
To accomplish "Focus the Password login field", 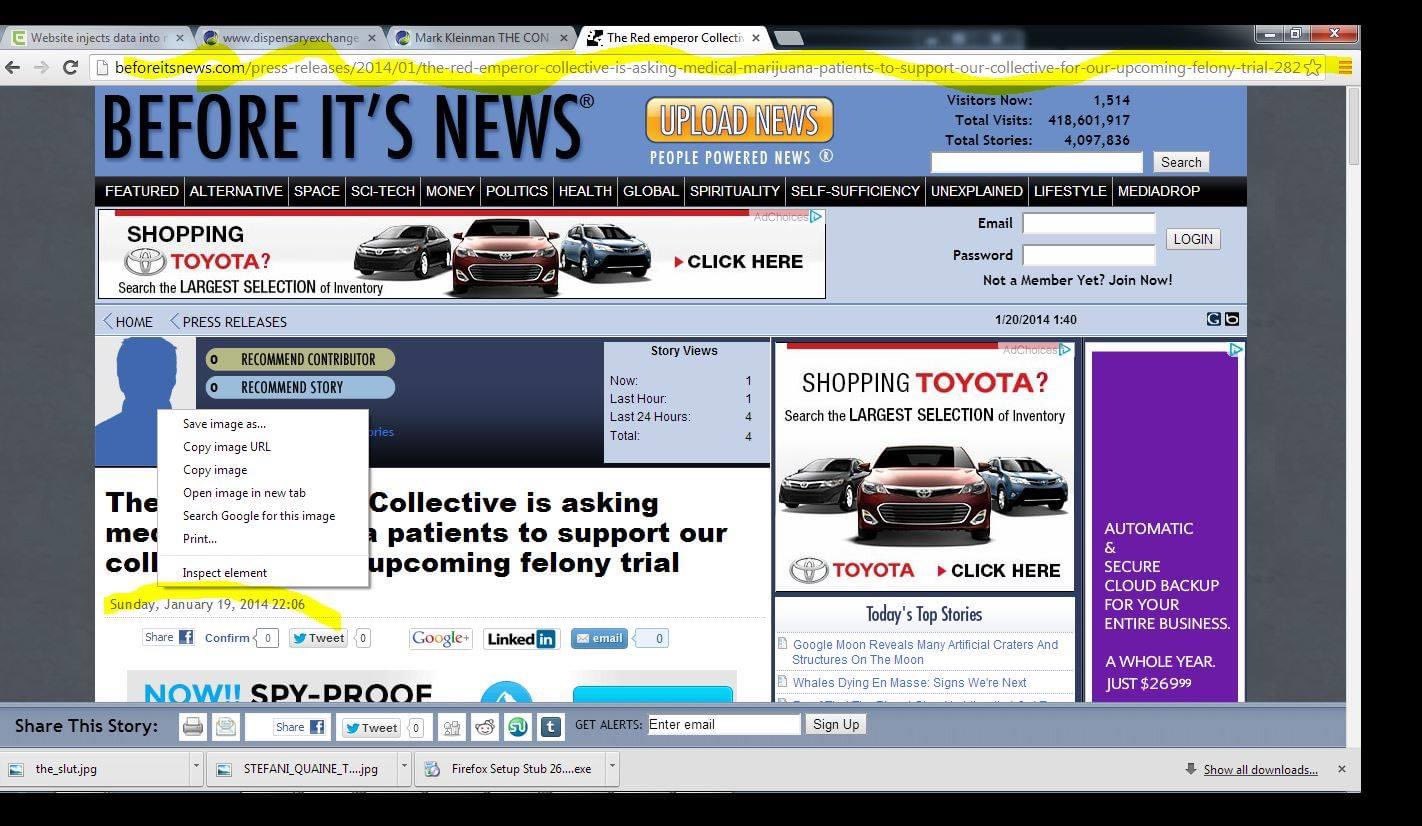I will coord(1088,255).
